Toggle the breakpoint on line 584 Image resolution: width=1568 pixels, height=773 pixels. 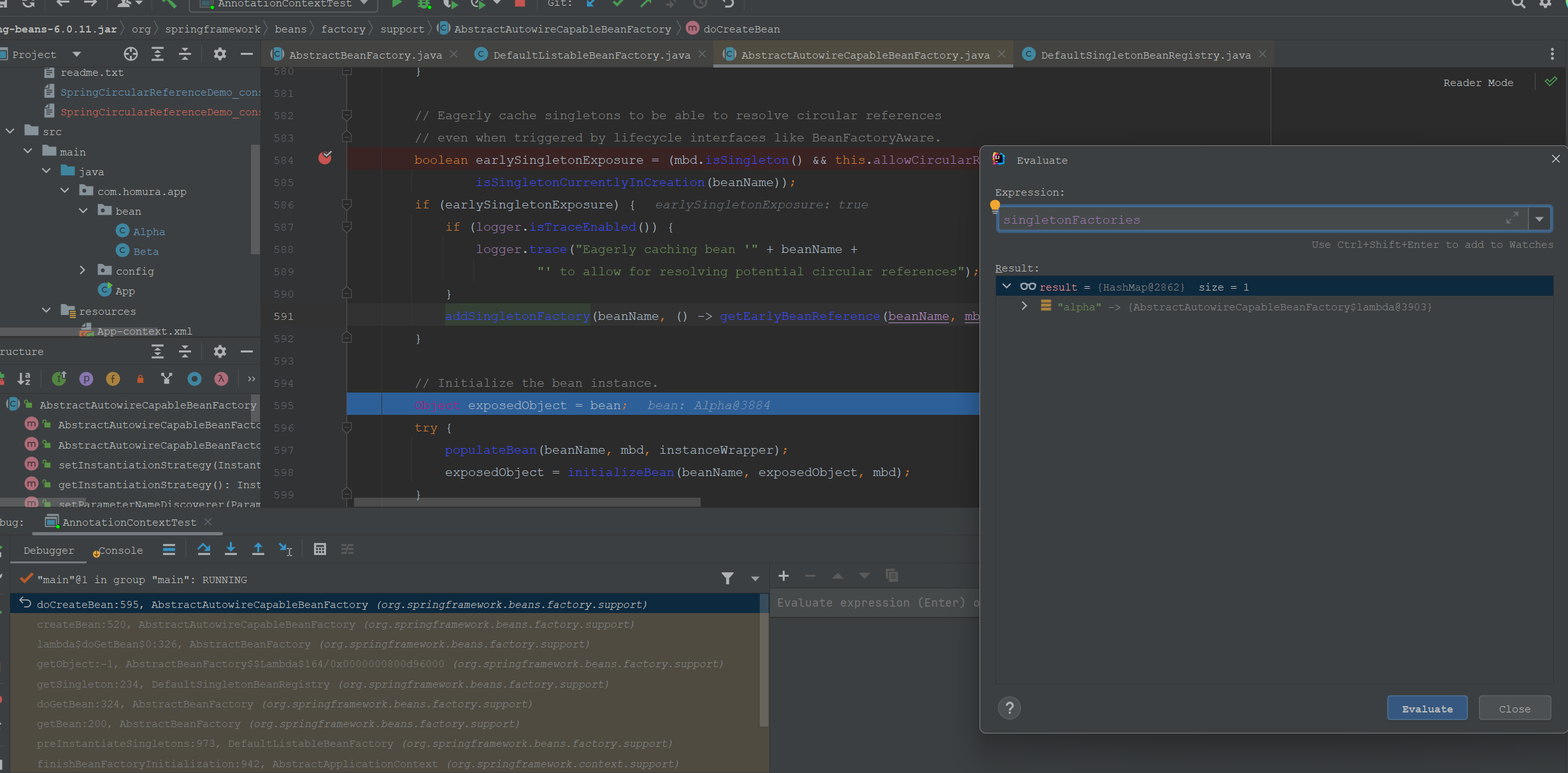tap(325, 158)
